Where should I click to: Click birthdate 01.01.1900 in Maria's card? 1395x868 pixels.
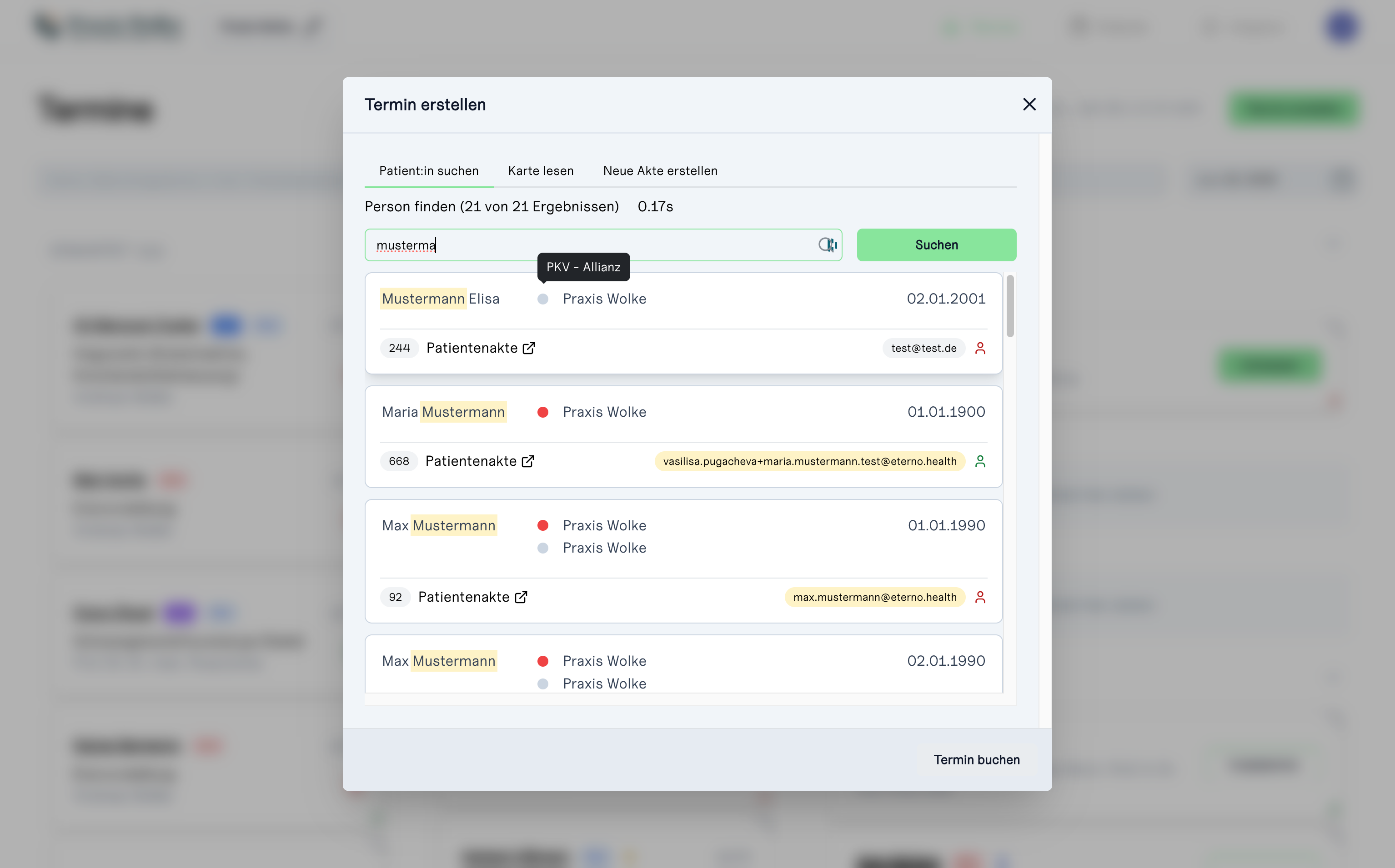[946, 412]
